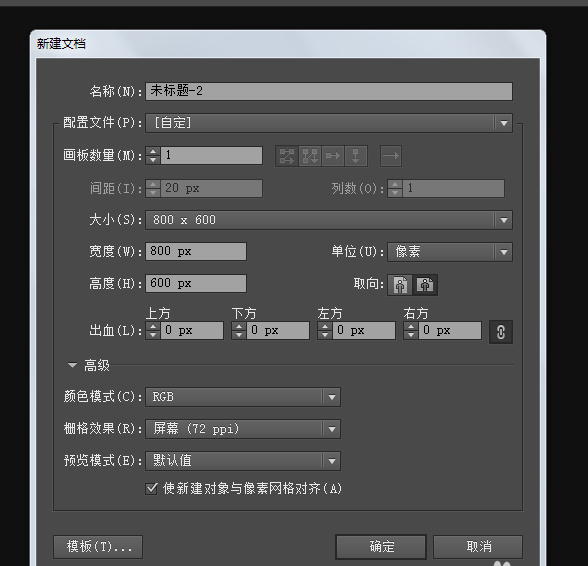Click the 列数 columns field

point(454,188)
